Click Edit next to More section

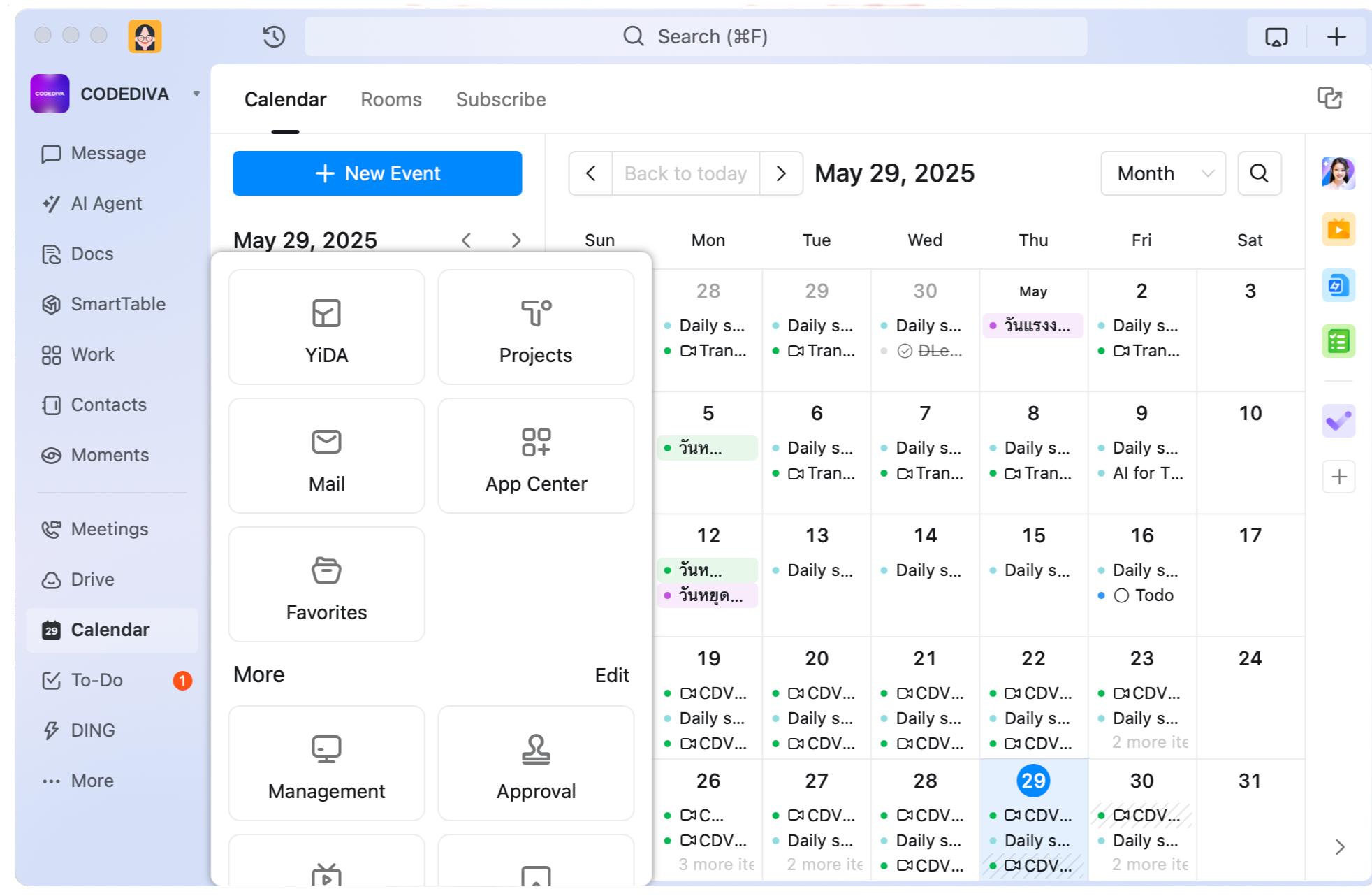(x=611, y=675)
